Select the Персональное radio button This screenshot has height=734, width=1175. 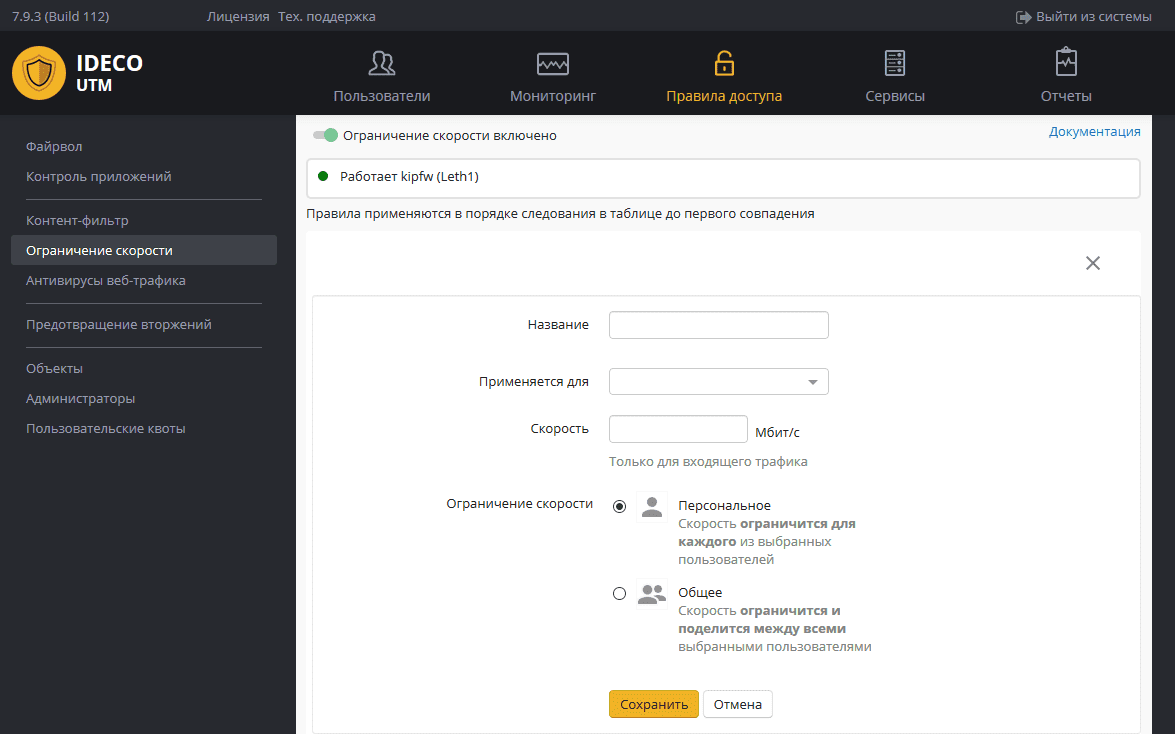620,506
